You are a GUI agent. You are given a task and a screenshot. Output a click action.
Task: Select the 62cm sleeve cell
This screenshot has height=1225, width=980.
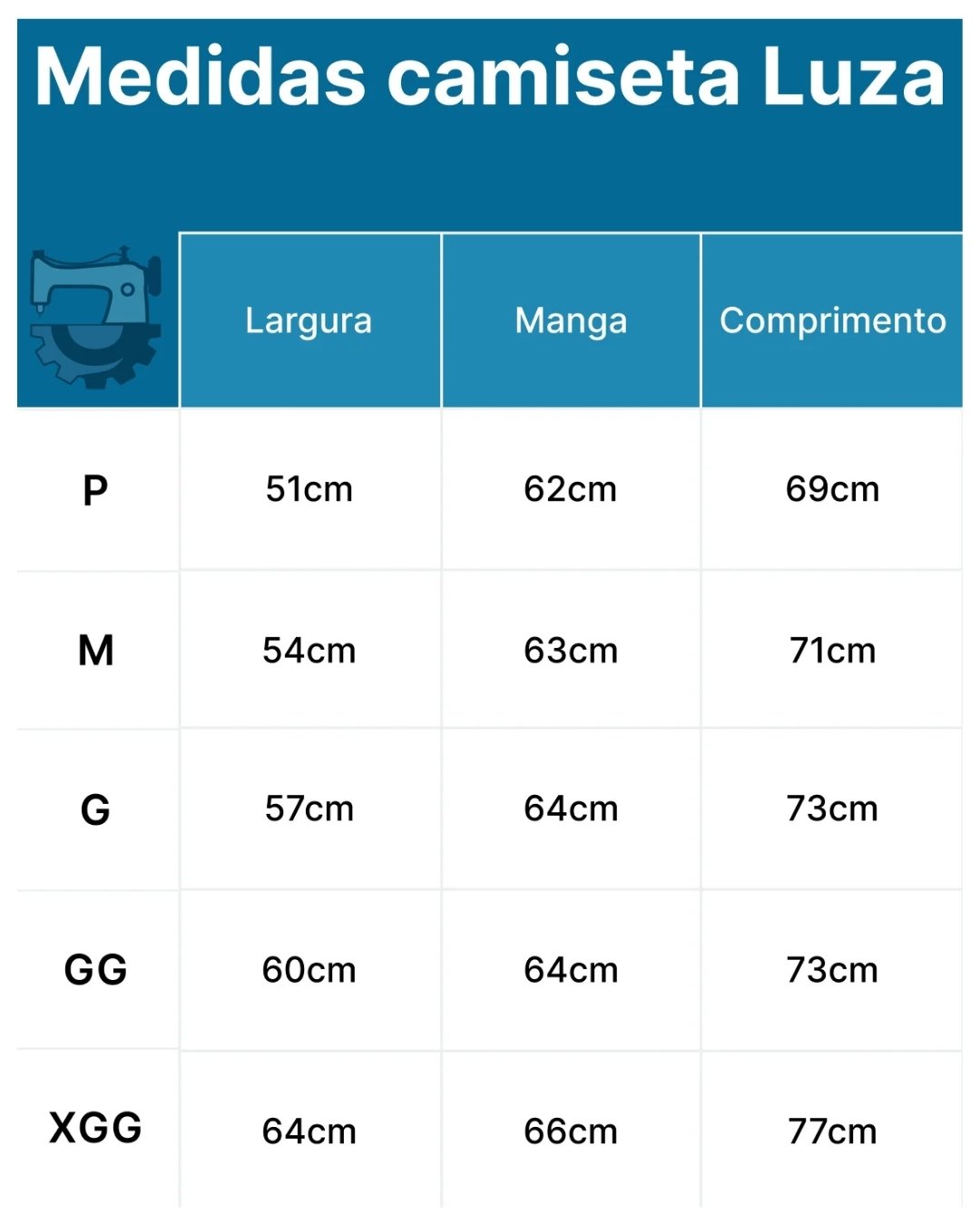(x=571, y=490)
